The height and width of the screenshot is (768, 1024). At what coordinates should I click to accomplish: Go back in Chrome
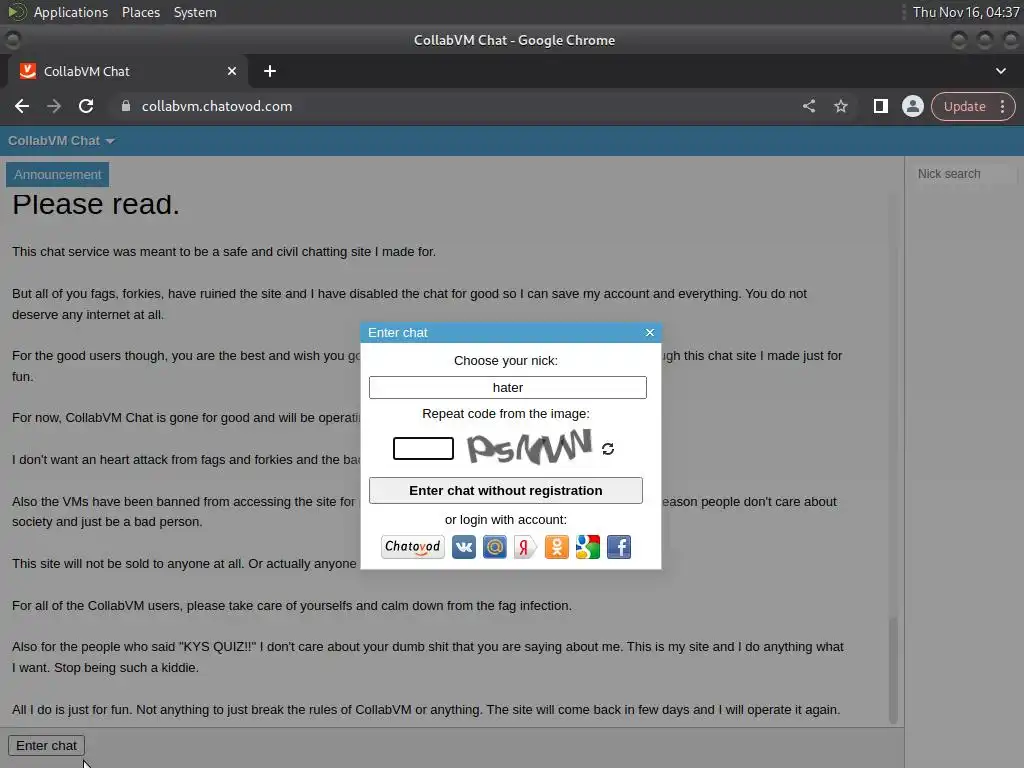[x=22, y=106]
